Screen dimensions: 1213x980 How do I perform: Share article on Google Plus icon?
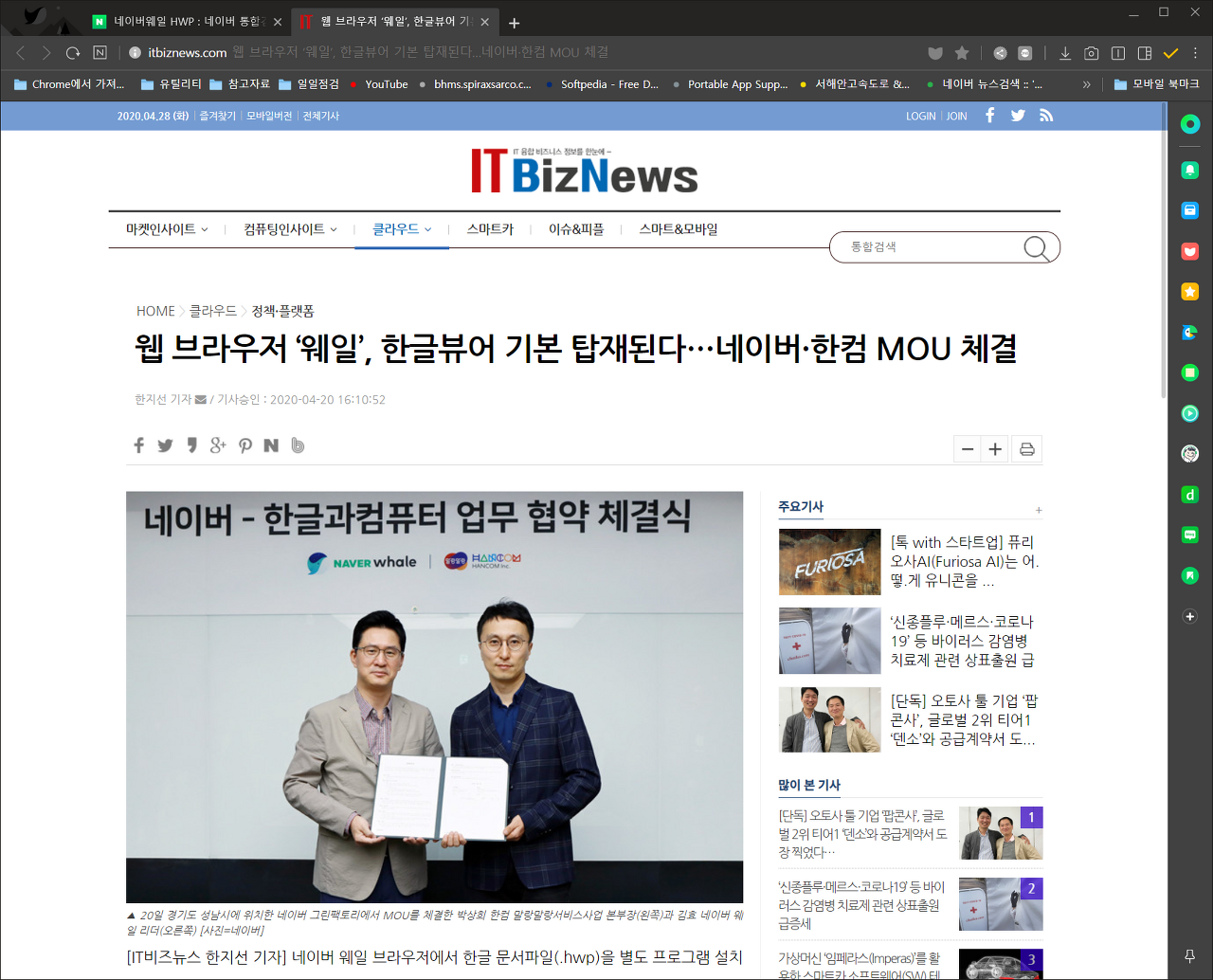[x=218, y=445]
